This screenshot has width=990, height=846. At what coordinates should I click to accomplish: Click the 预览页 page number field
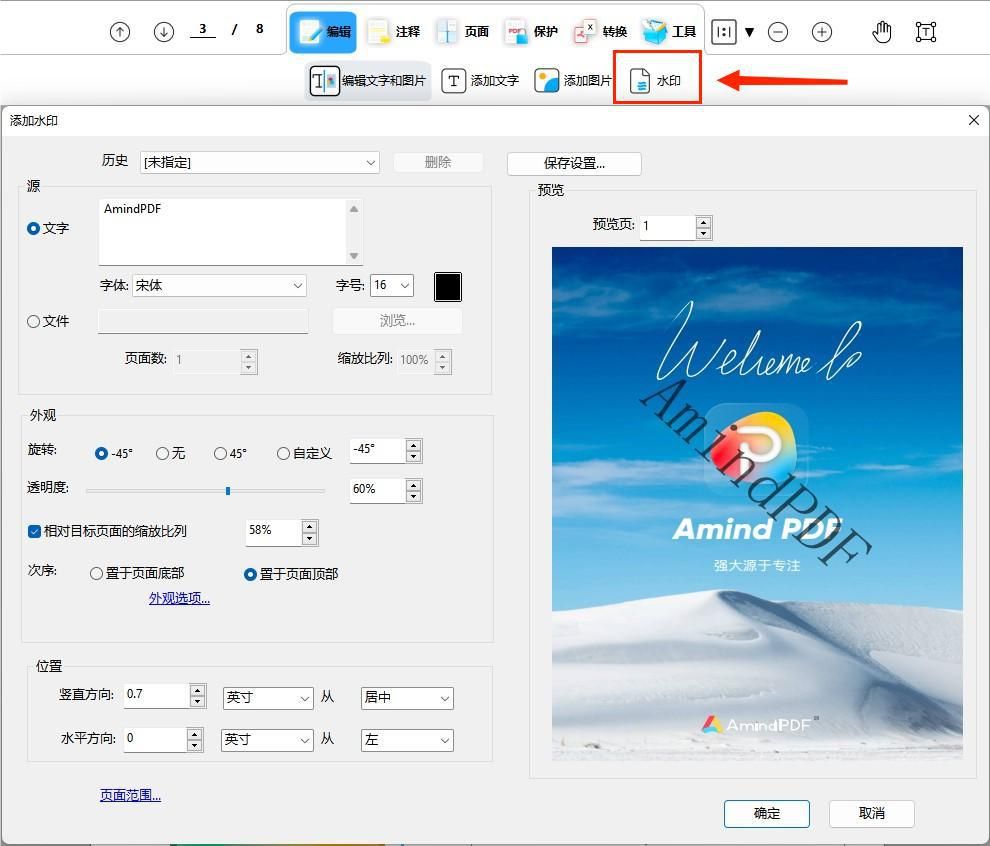pyautogui.click(x=668, y=227)
